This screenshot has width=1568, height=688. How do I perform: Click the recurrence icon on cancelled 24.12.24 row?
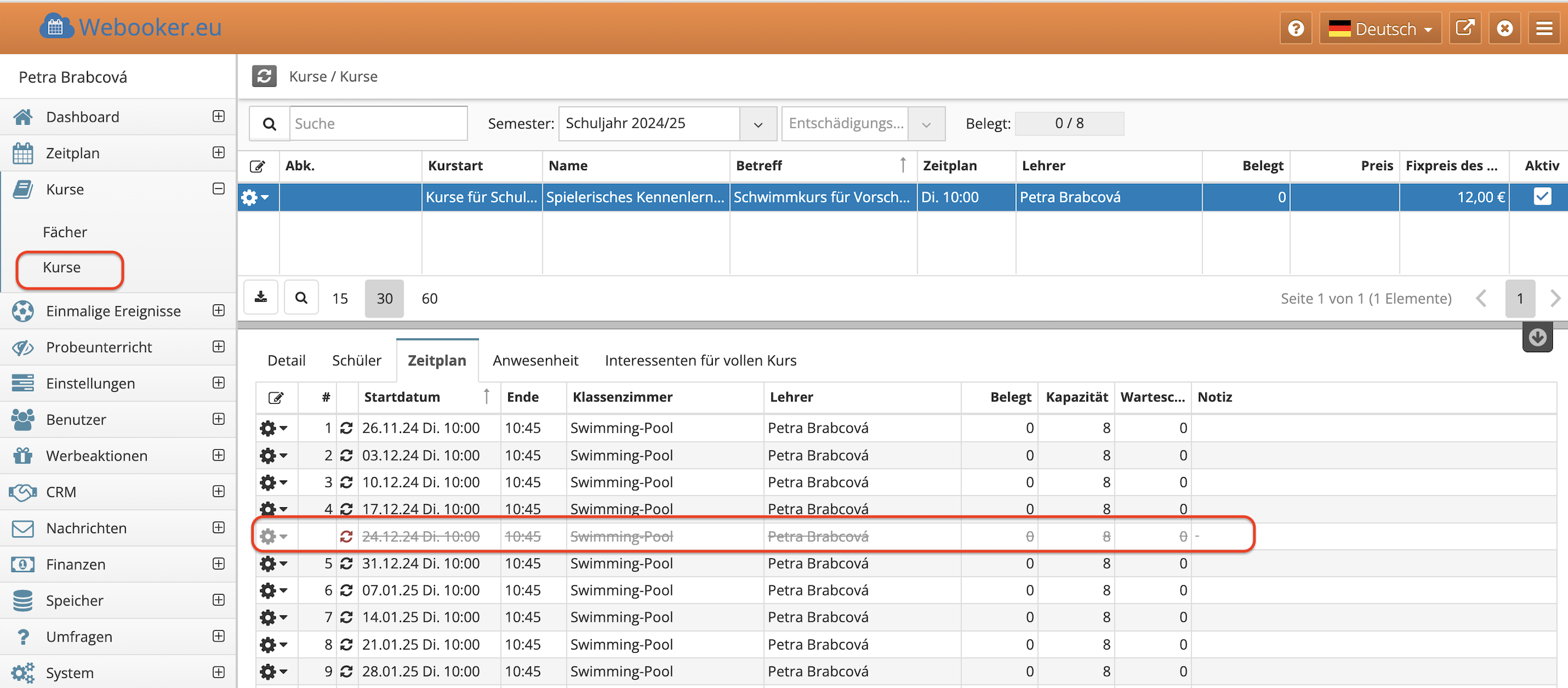click(346, 536)
